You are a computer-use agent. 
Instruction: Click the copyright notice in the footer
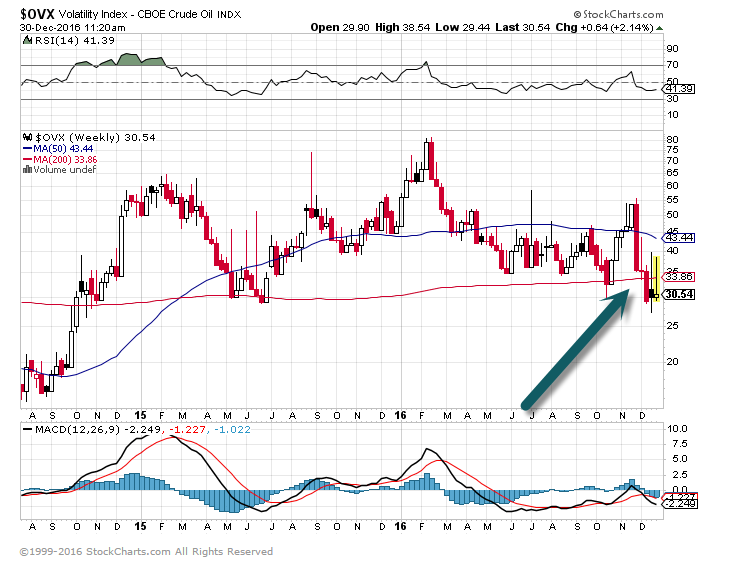point(146,551)
